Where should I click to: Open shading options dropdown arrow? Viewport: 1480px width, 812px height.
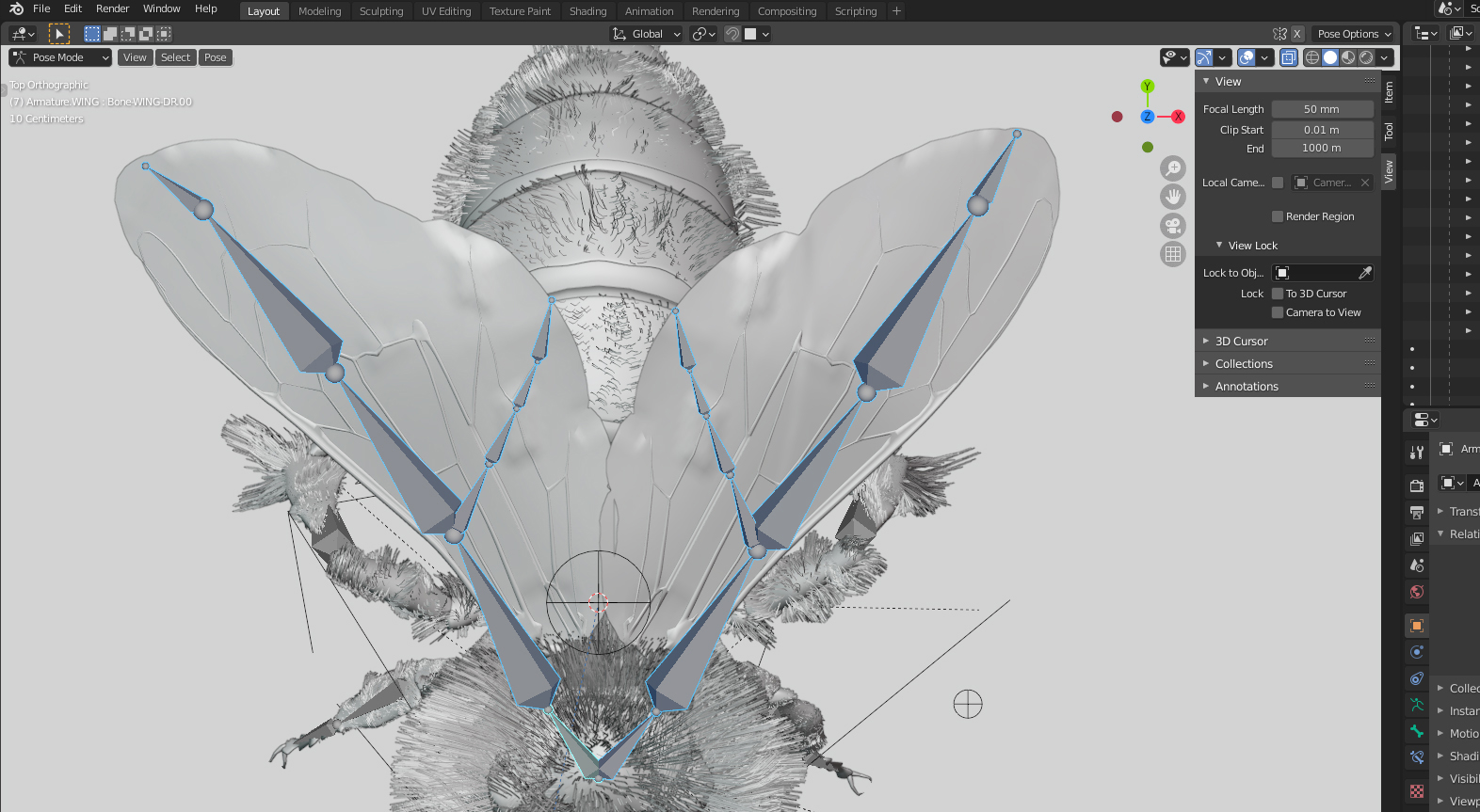click(1385, 57)
